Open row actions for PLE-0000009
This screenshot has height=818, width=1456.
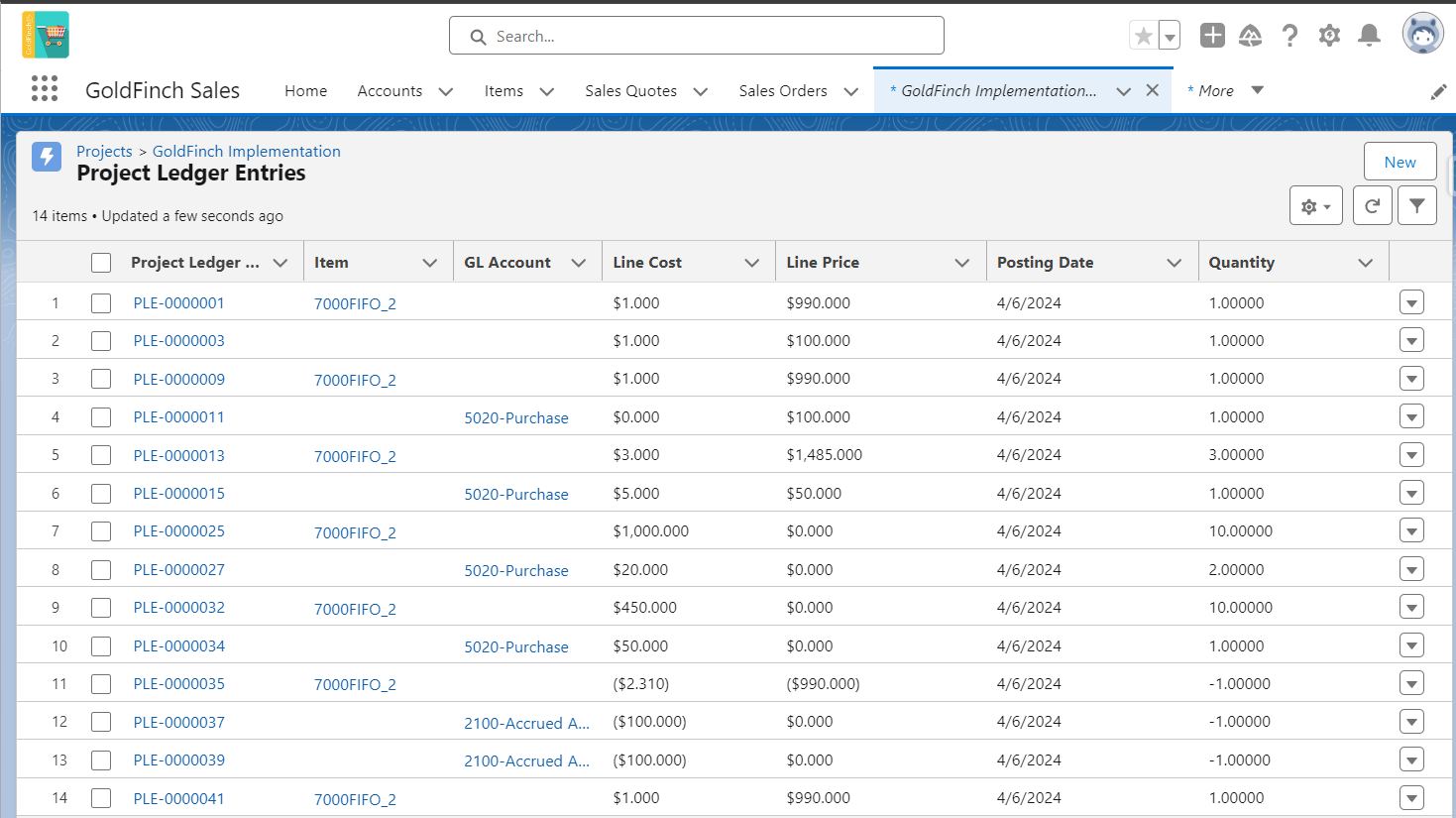[x=1412, y=379]
